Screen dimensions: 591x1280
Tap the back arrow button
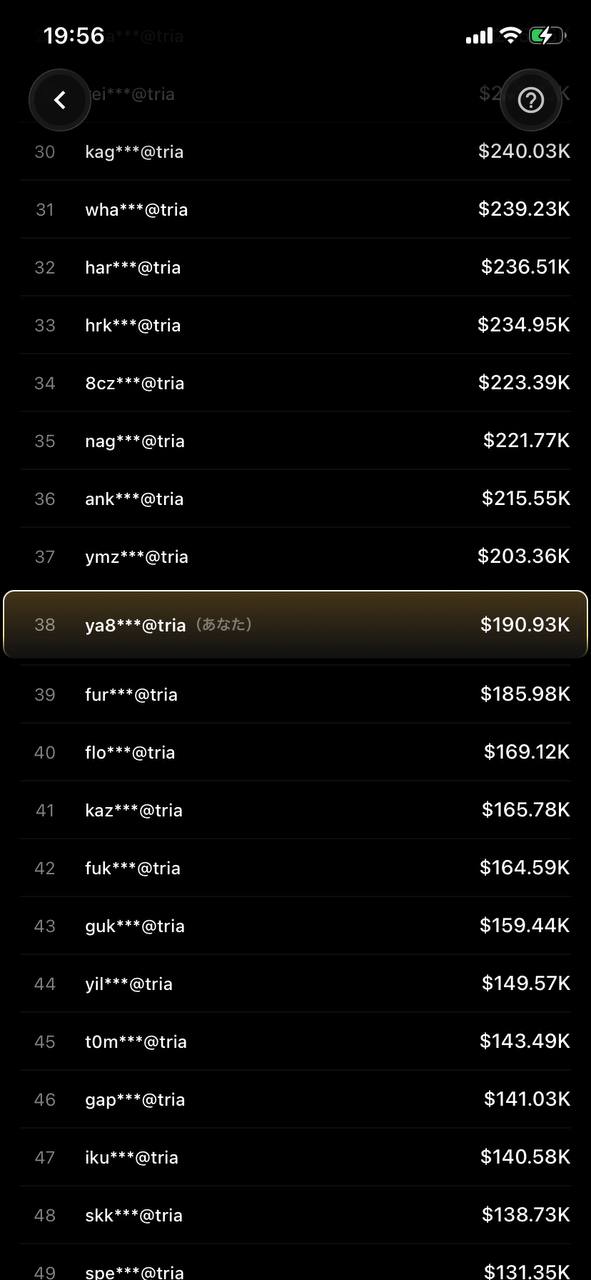click(x=60, y=100)
